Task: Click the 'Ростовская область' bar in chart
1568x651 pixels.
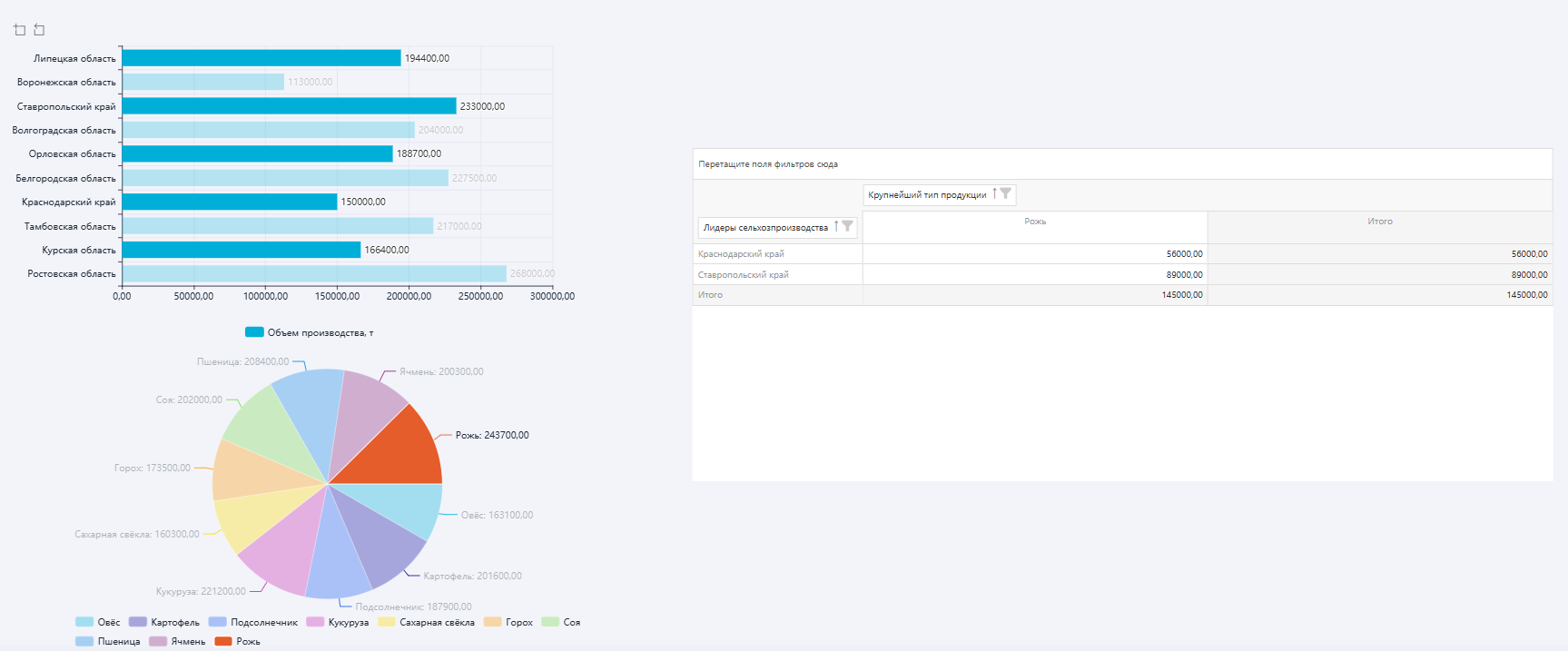Action: pyautogui.click(x=313, y=273)
